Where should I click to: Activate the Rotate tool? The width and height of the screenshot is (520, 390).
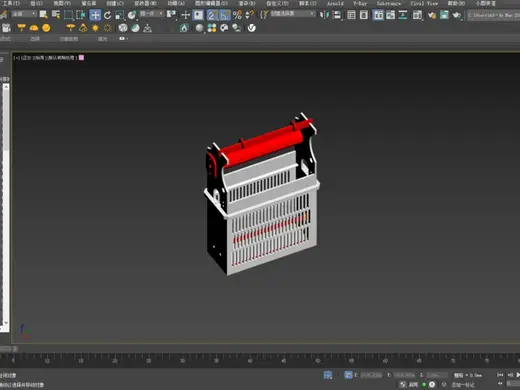[x=107, y=15]
